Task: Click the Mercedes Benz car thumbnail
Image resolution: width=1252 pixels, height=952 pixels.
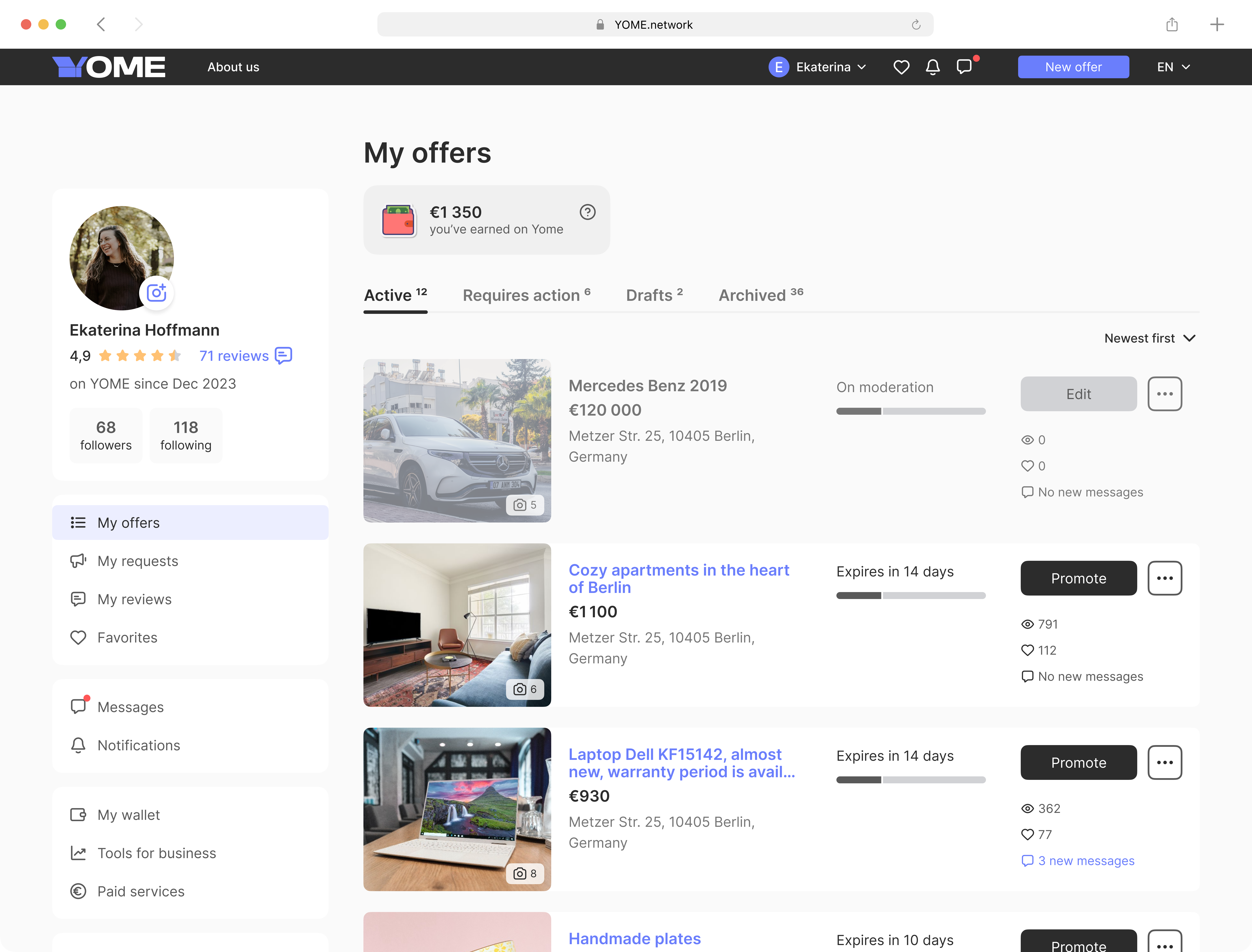Action: (457, 440)
